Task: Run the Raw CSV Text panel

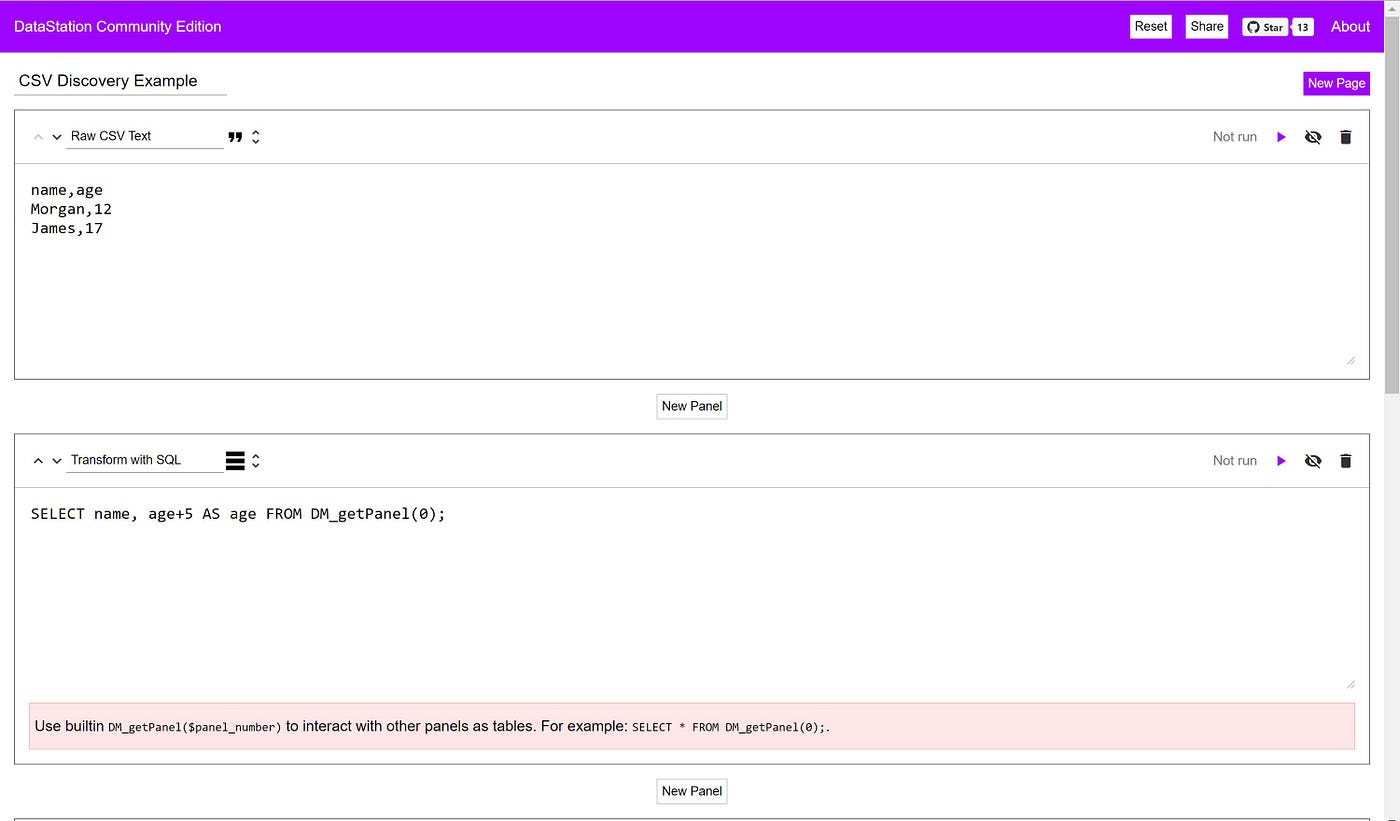Action: coord(1281,137)
